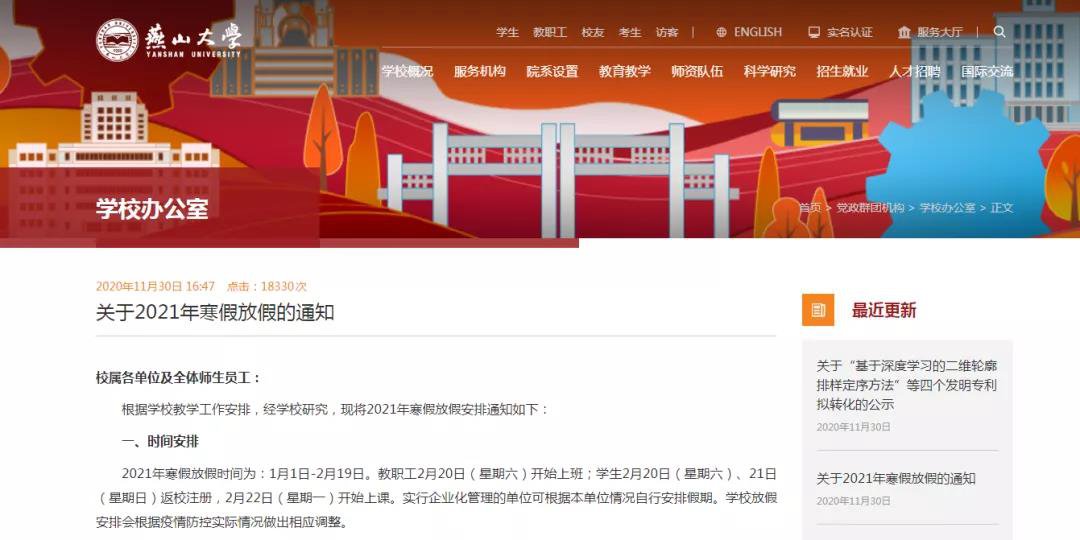The width and height of the screenshot is (1080, 540).
Task: Open the 校友 link
Action: coord(592,32)
